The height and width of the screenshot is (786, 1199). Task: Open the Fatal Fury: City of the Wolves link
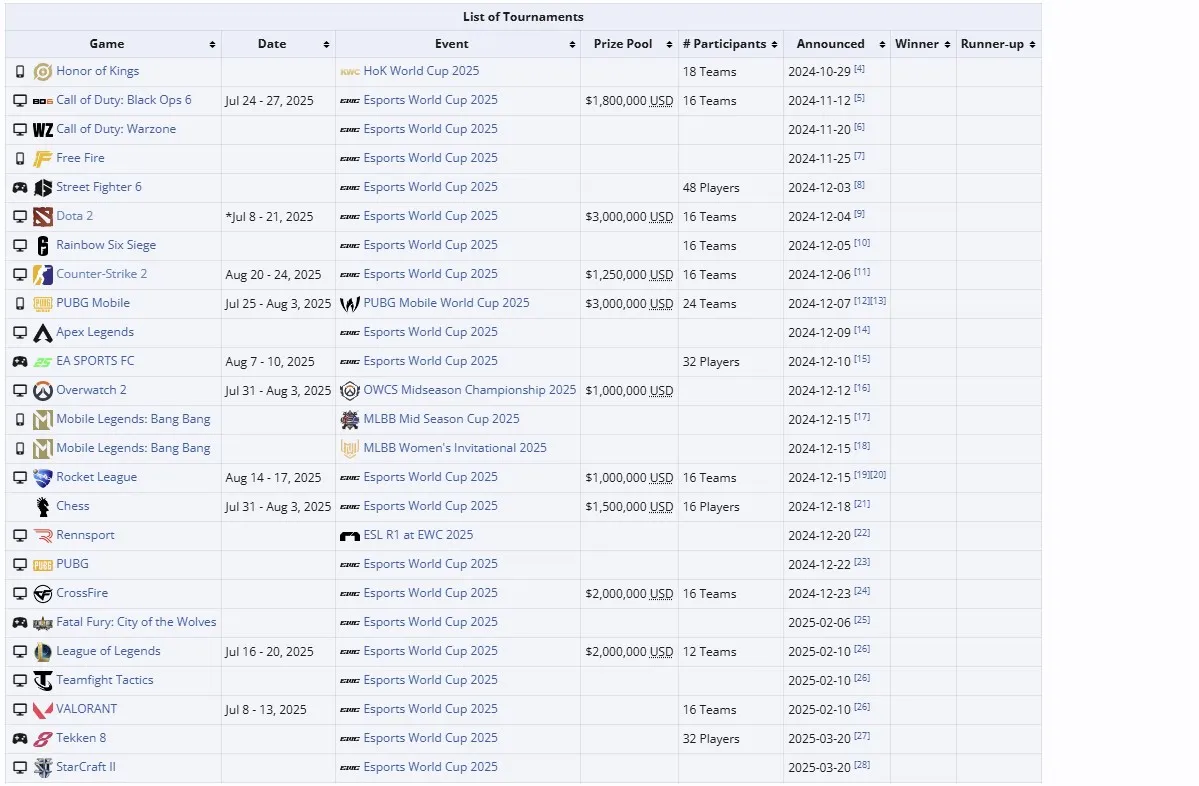click(x=136, y=622)
